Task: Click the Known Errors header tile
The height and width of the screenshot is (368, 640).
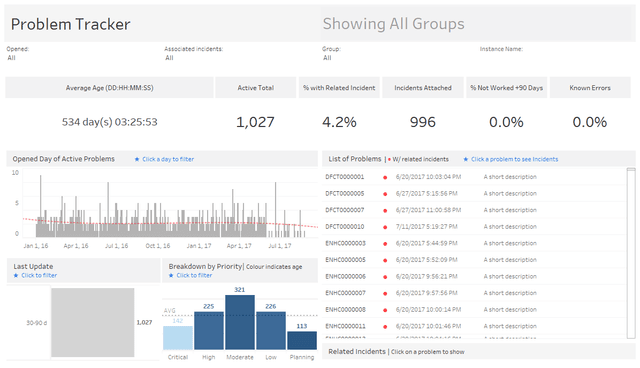Action: click(590, 87)
